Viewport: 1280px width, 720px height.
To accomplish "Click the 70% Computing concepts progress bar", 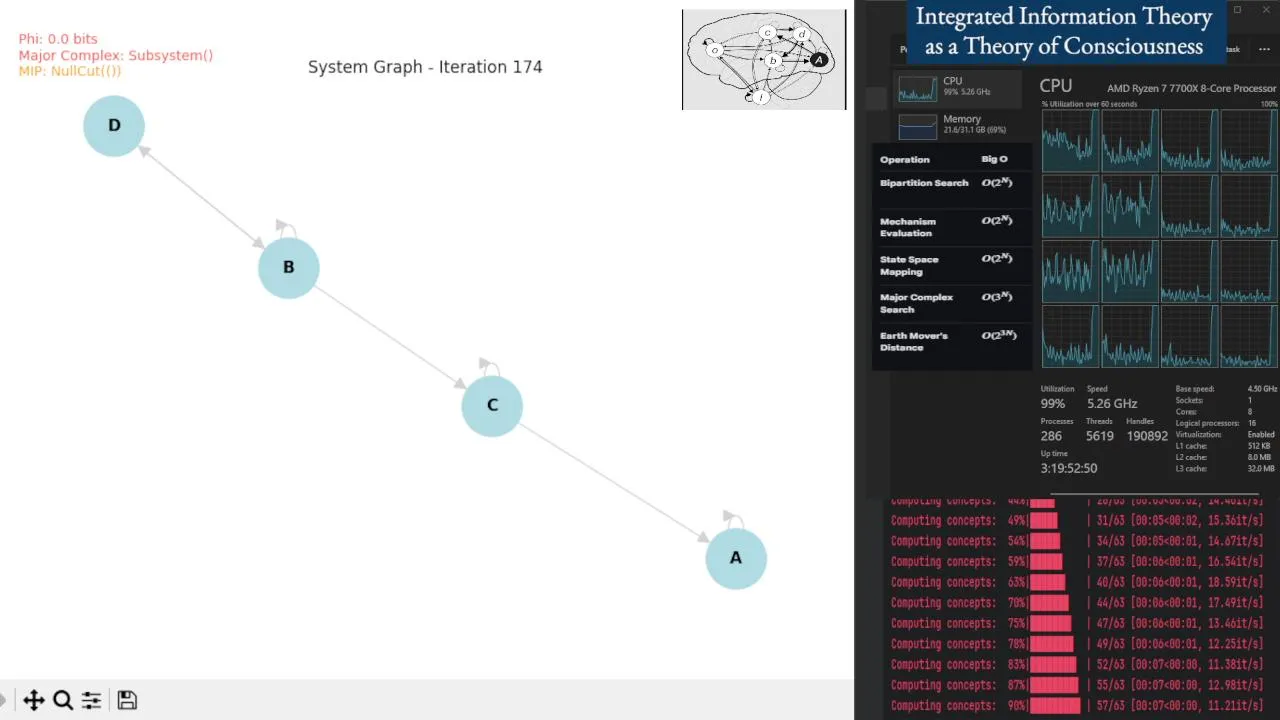I will click(x=1049, y=603).
